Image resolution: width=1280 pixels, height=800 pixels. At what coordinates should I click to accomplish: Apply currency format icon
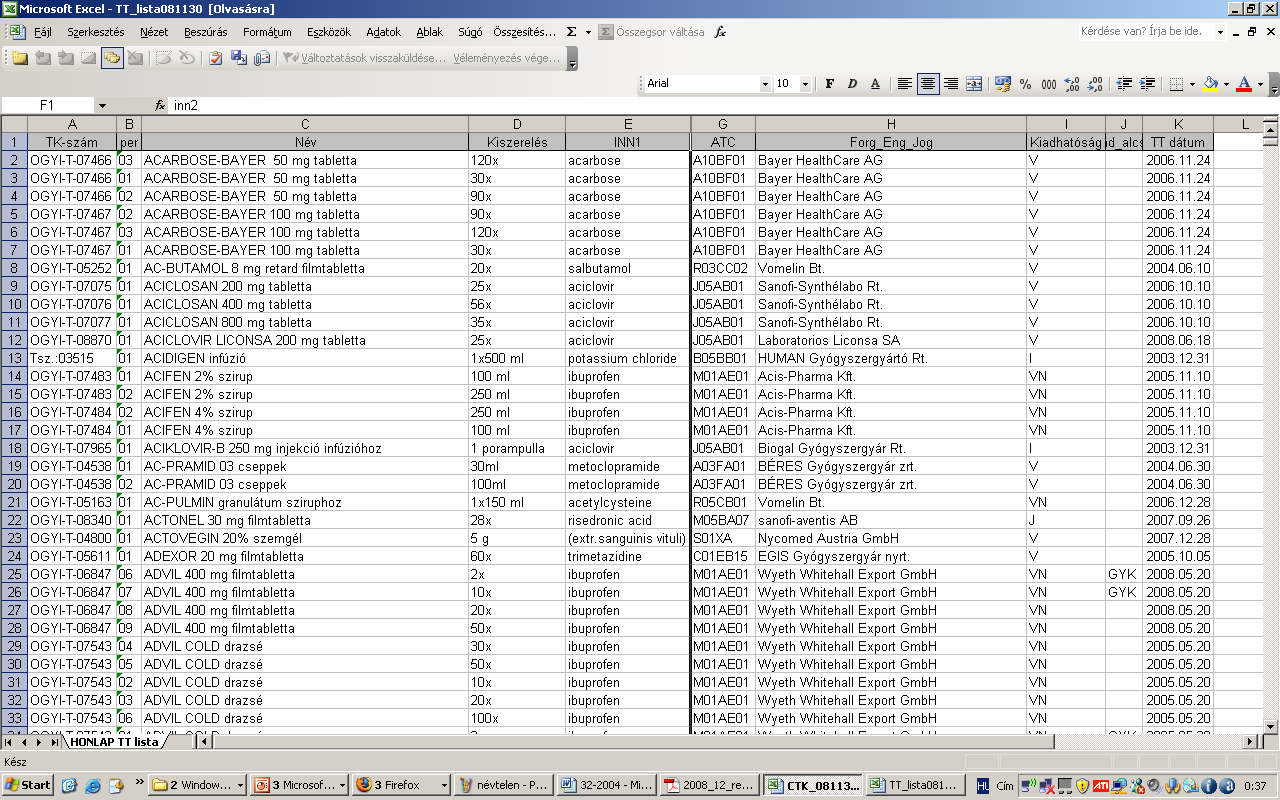(1002, 84)
